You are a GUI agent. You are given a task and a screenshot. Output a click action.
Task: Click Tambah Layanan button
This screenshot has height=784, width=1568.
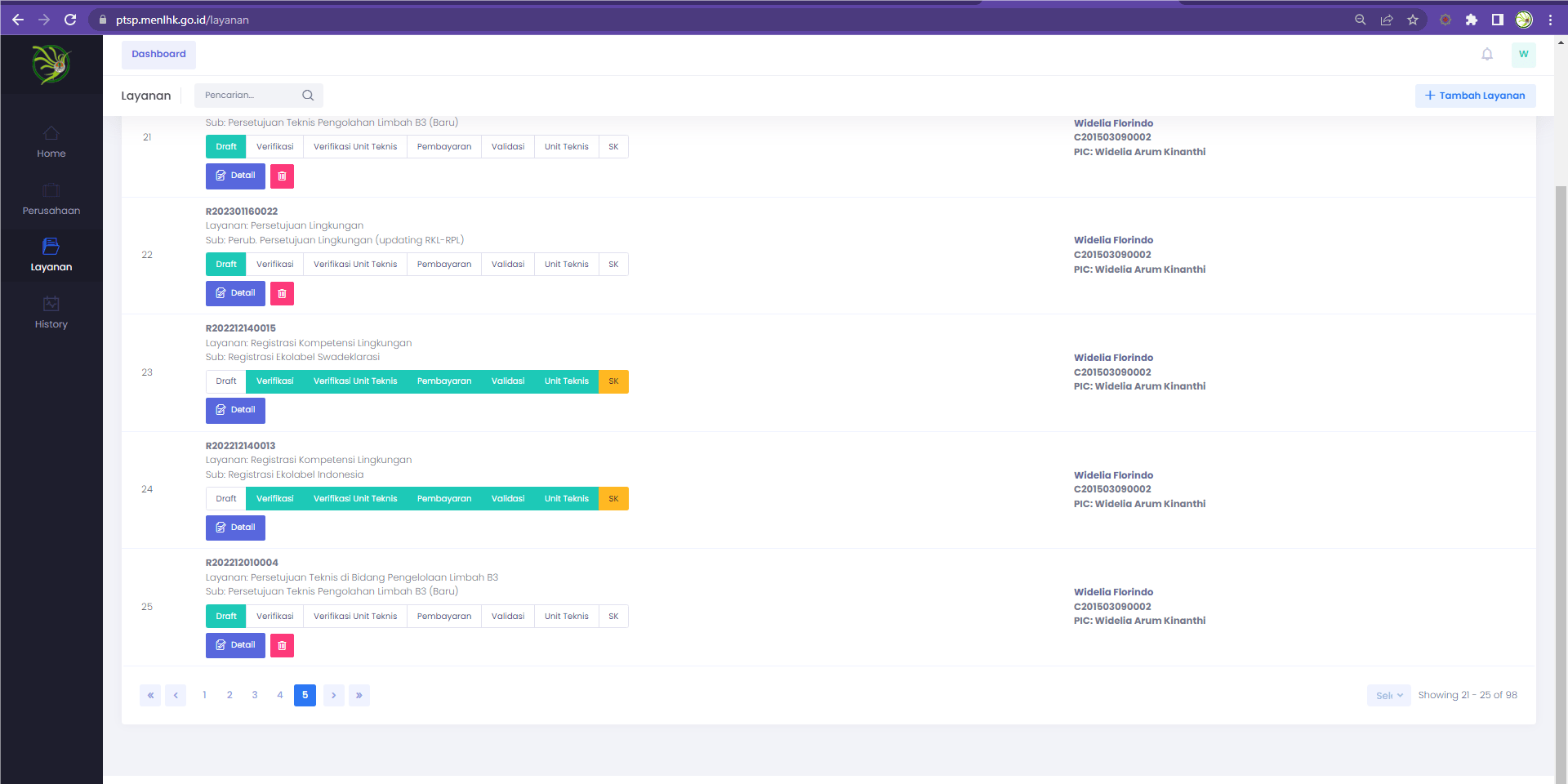pos(1475,96)
